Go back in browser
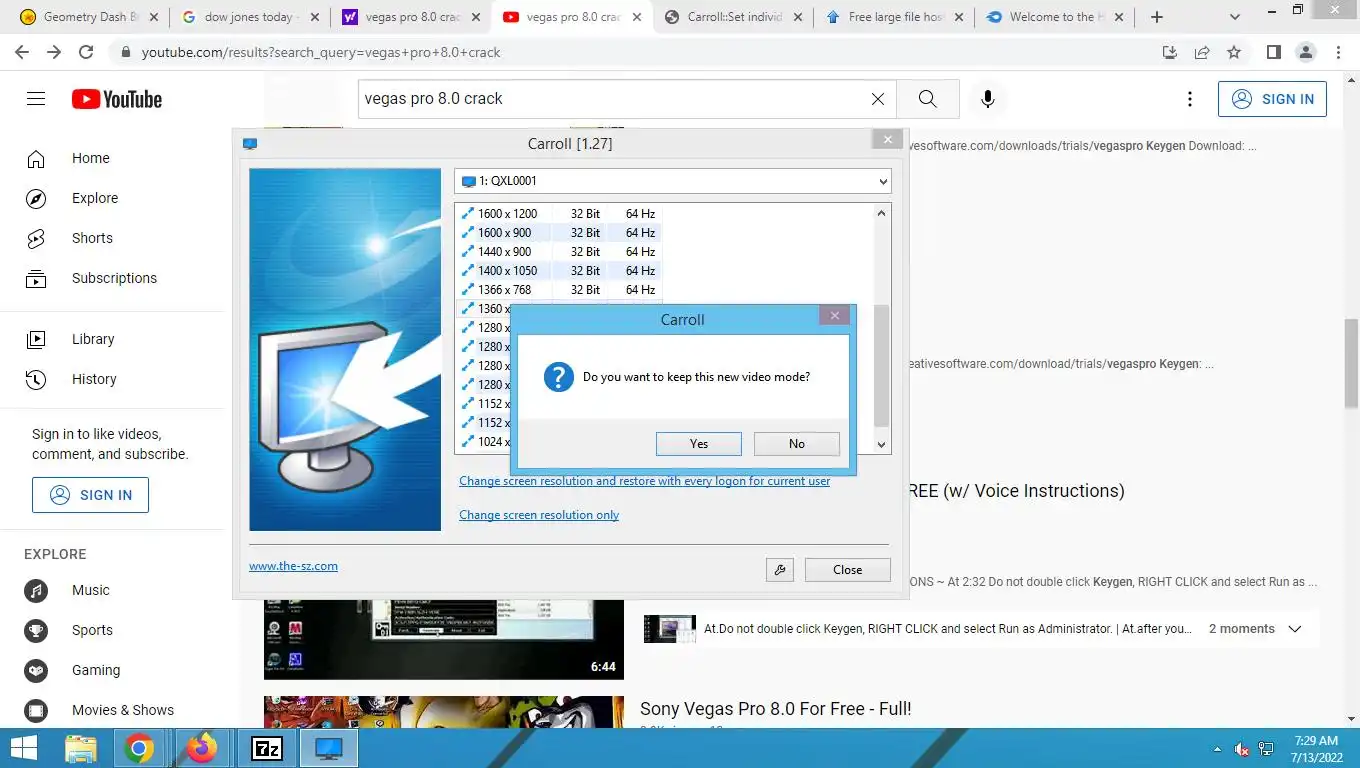The height and width of the screenshot is (768, 1360). pos(22,52)
